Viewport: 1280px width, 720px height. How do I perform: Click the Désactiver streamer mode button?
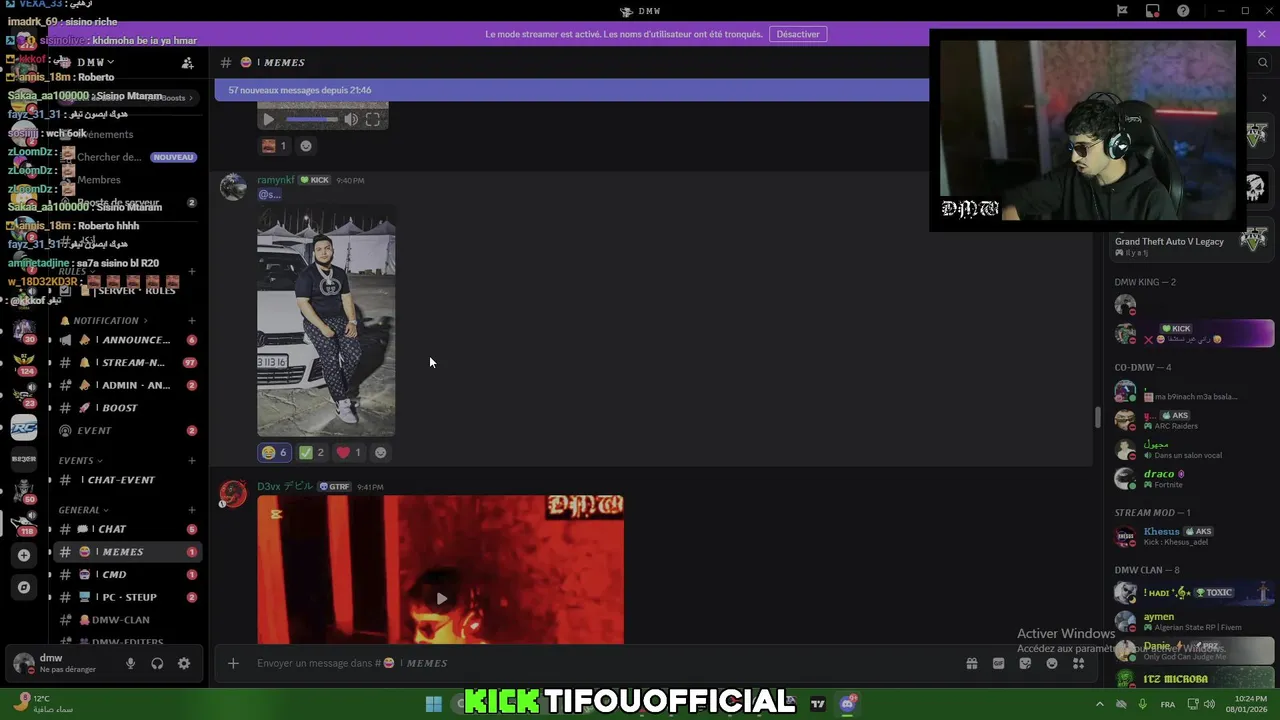(x=798, y=34)
